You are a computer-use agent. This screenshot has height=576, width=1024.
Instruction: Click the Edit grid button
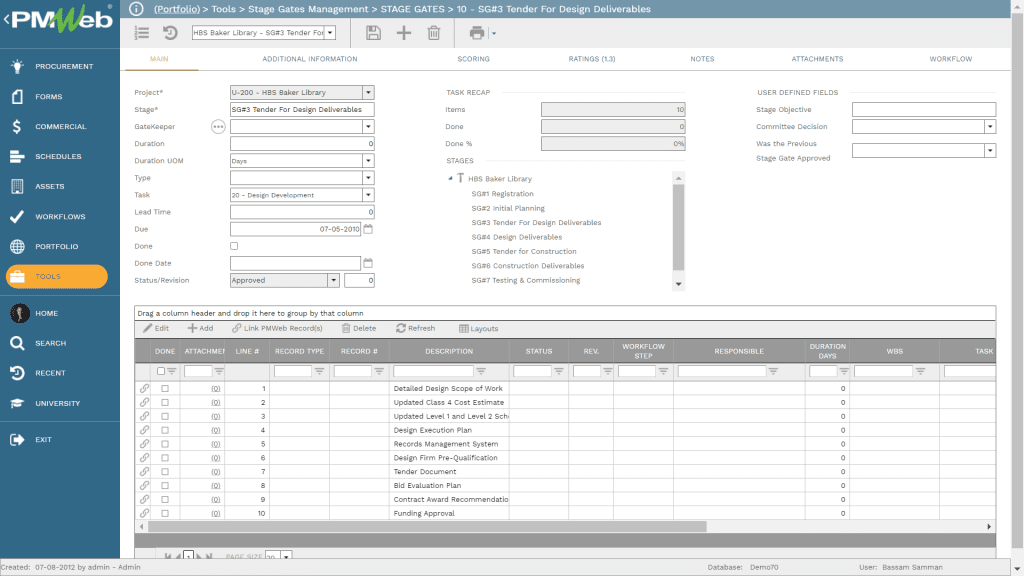(x=156, y=328)
